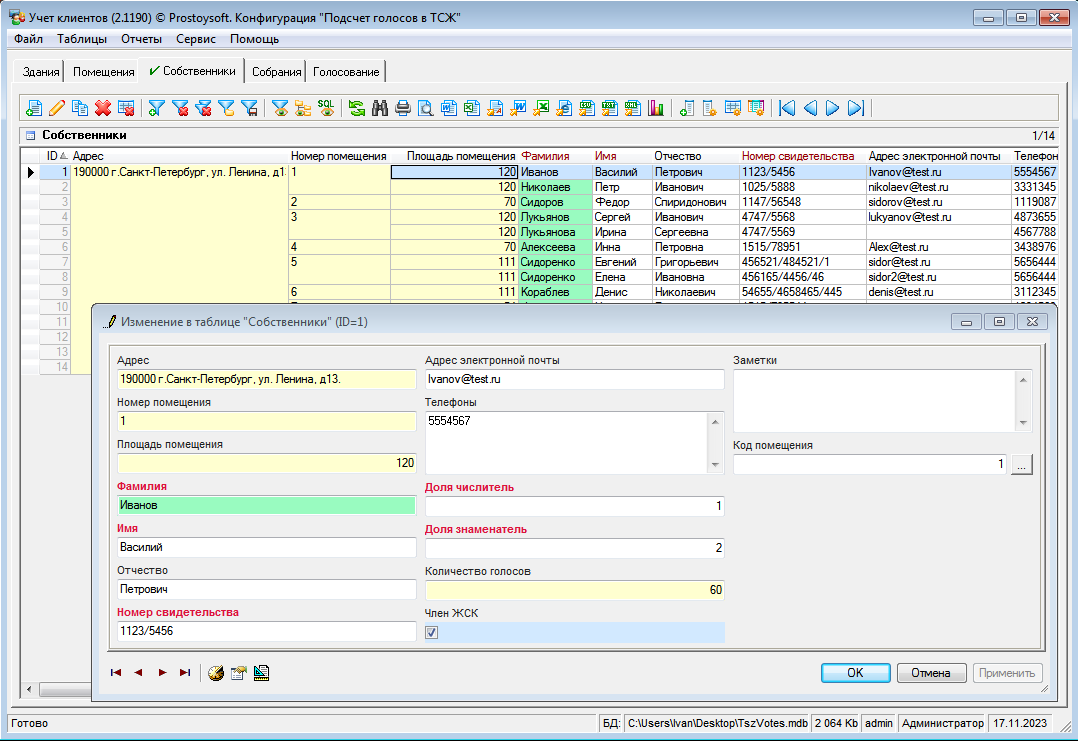Click the printer icon in toolbar
The height and width of the screenshot is (741, 1078).
tap(403, 108)
